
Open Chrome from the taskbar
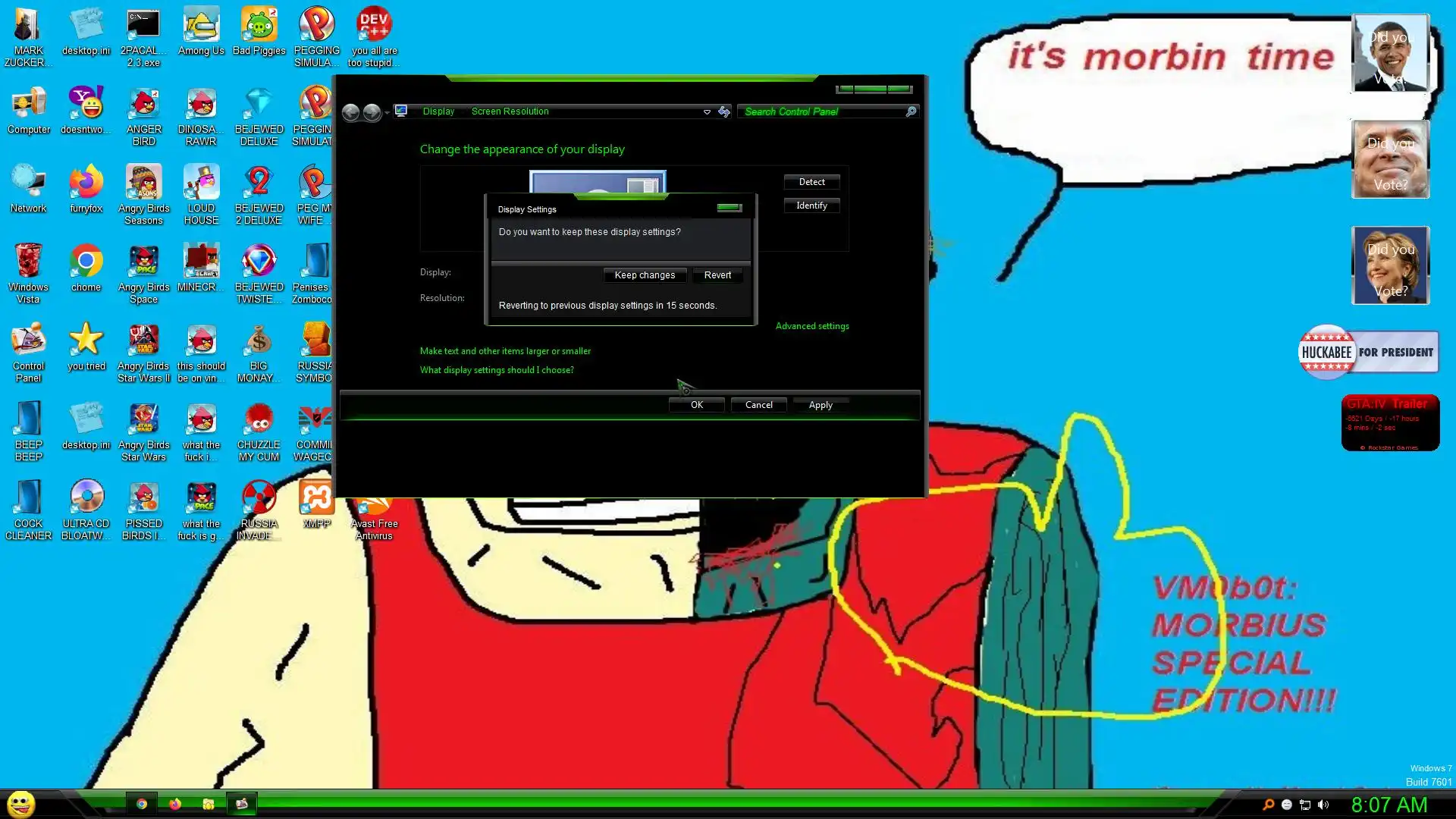pos(141,804)
